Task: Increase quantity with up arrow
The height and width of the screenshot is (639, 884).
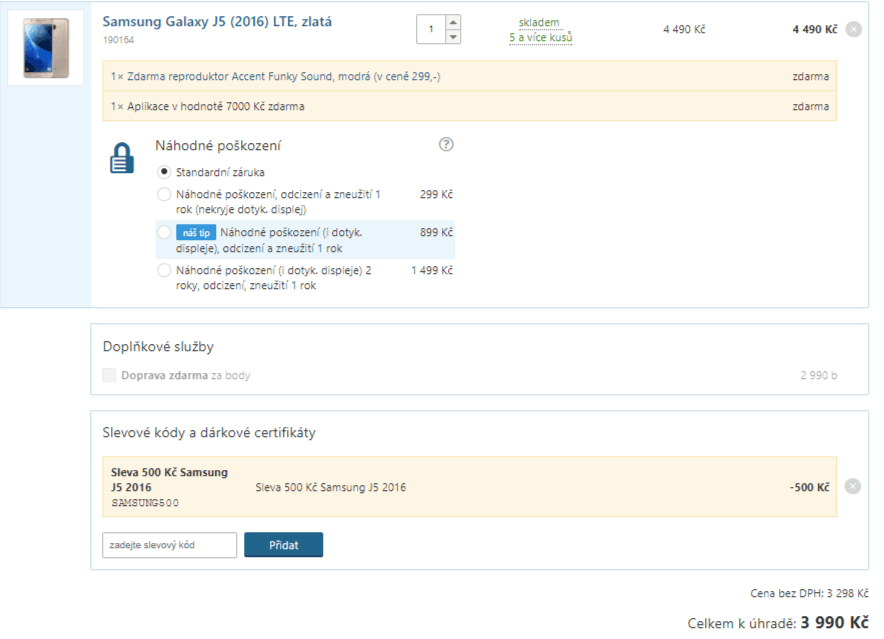Action: pyautogui.click(x=453, y=23)
